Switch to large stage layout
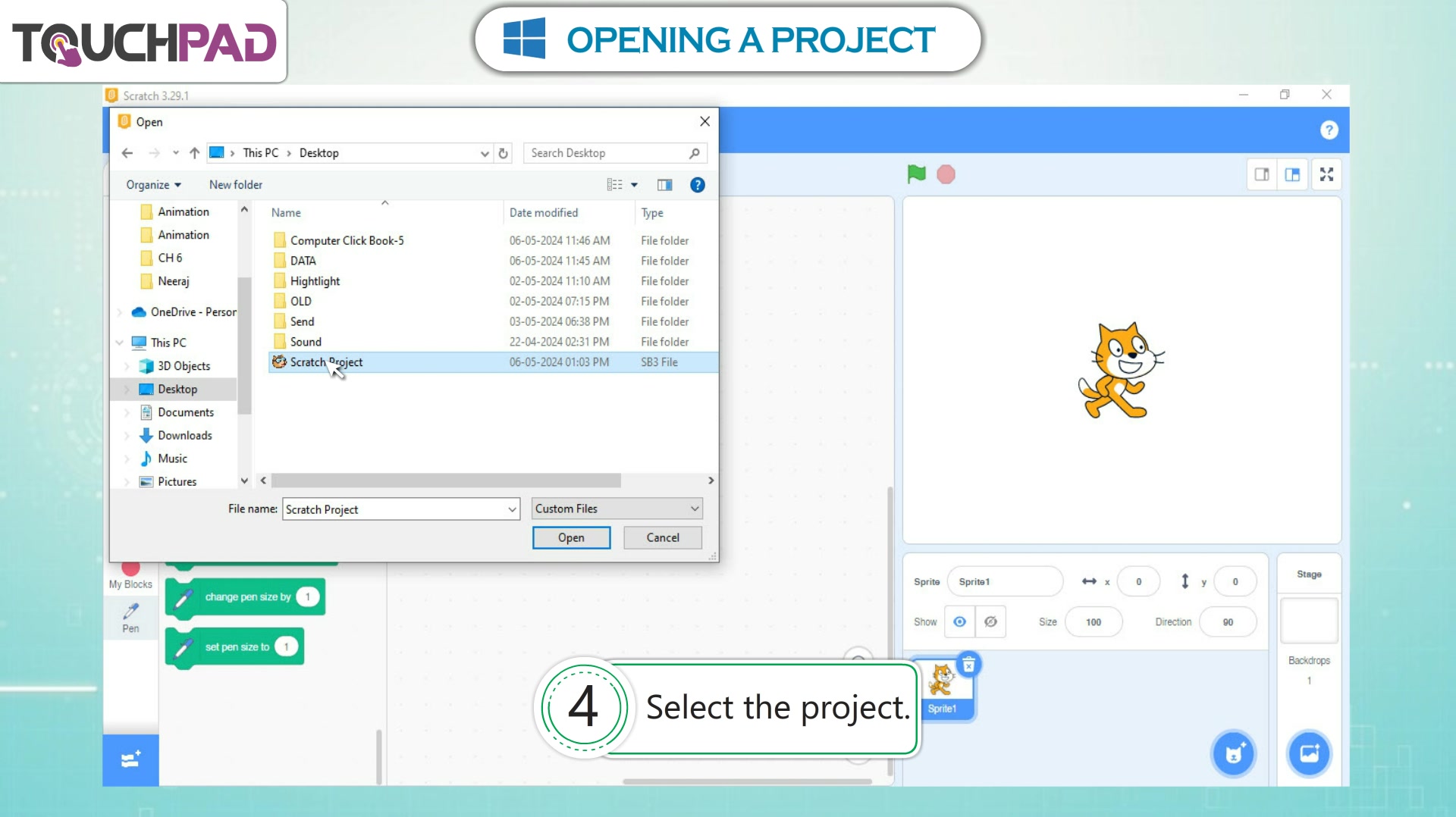Screen dimensions: 1456x817 pyautogui.click(x=1292, y=174)
